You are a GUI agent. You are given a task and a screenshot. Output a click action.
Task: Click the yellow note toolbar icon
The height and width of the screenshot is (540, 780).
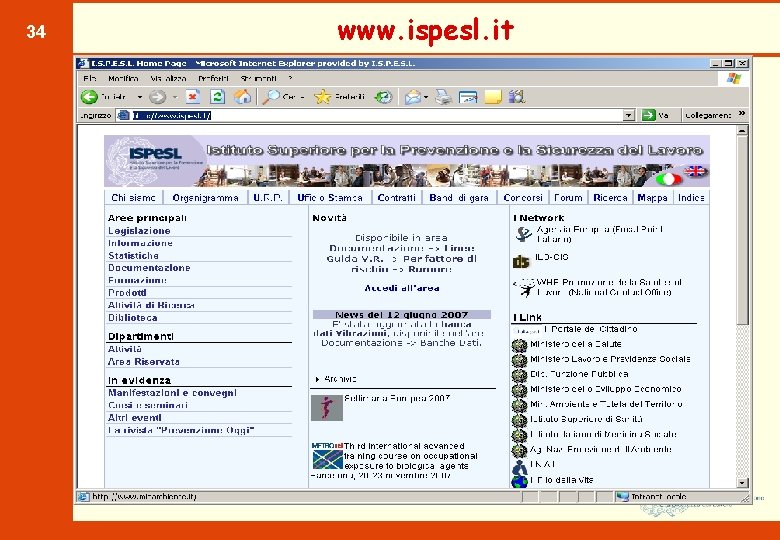pyautogui.click(x=493, y=97)
